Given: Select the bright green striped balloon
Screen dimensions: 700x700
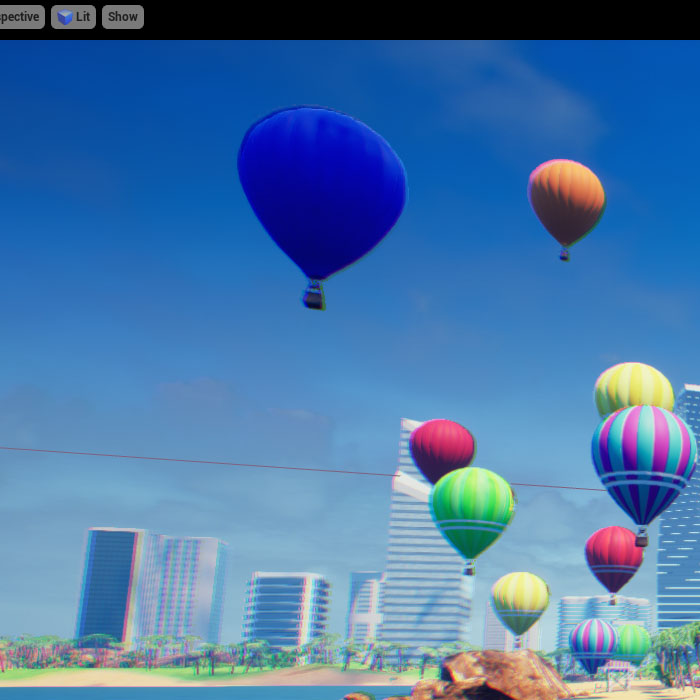Looking at the screenshot, I should 472,508.
